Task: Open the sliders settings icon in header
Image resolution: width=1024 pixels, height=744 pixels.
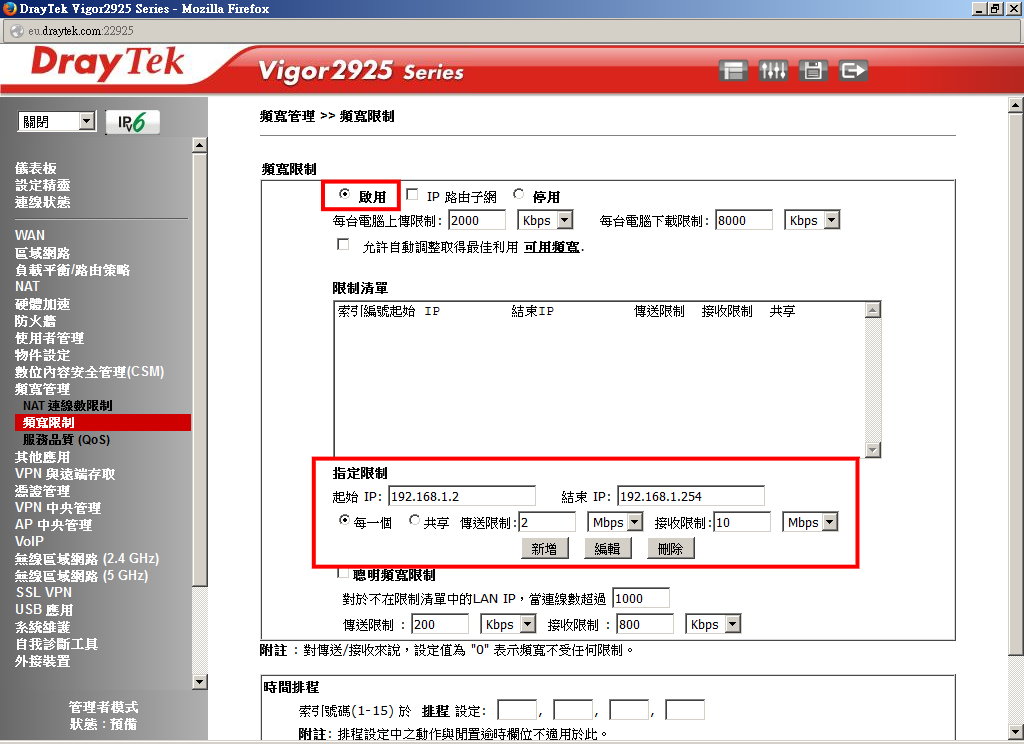Action: (x=773, y=71)
